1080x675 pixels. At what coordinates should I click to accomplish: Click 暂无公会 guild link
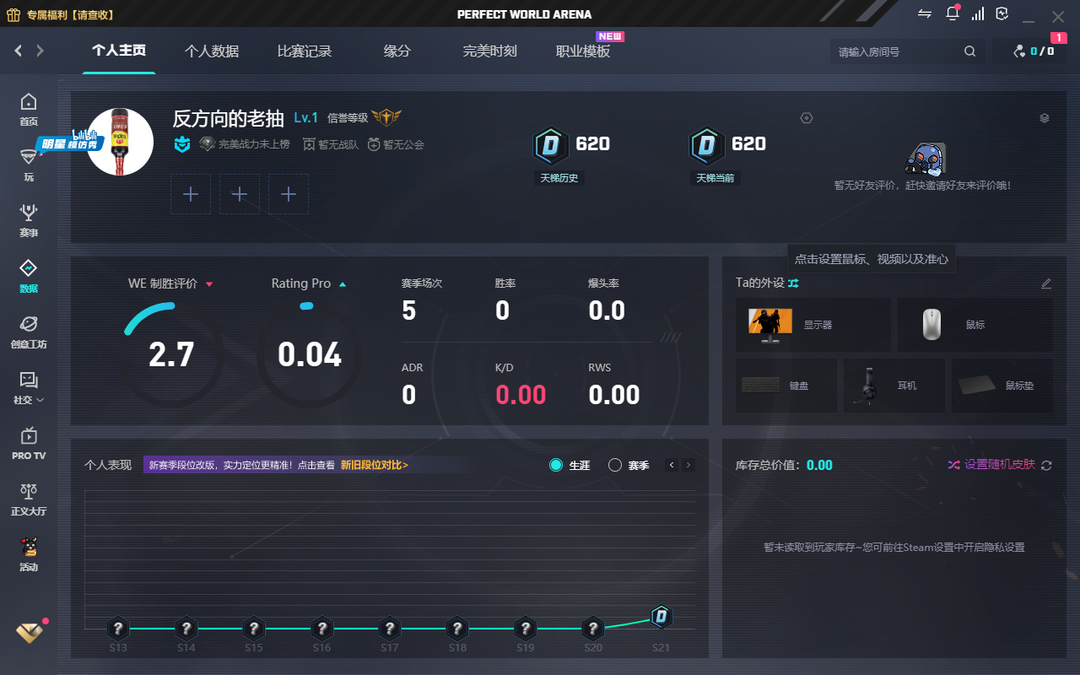tap(396, 145)
